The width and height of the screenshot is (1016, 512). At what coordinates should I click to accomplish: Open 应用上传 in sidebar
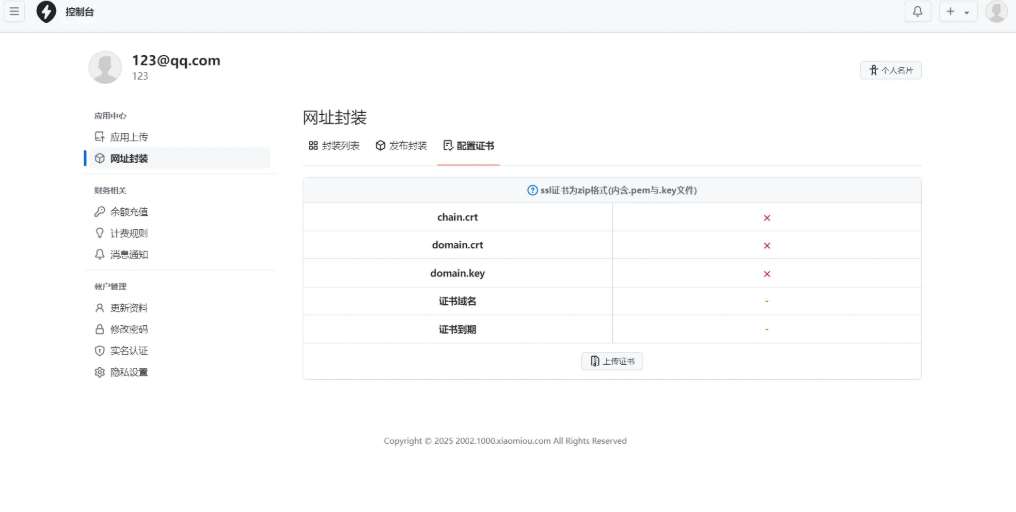[x=128, y=137]
